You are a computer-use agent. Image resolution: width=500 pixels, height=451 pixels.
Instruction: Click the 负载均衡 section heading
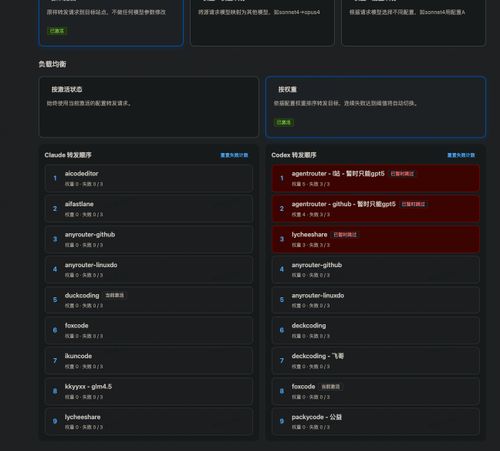coord(52,64)
